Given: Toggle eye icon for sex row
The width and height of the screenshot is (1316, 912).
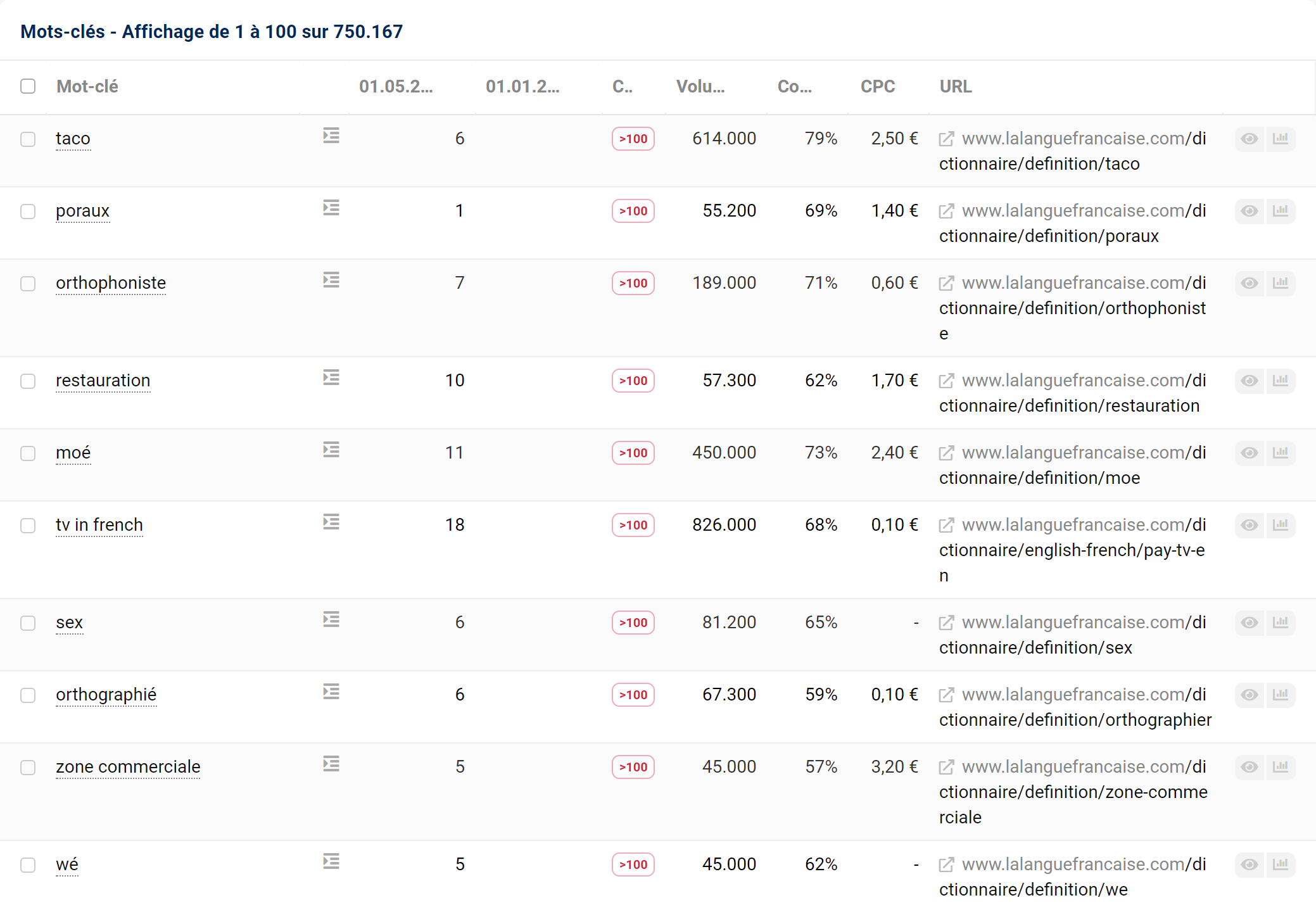Looking at the screenshot, I should pyautogui.click(x=1250, y=623).
